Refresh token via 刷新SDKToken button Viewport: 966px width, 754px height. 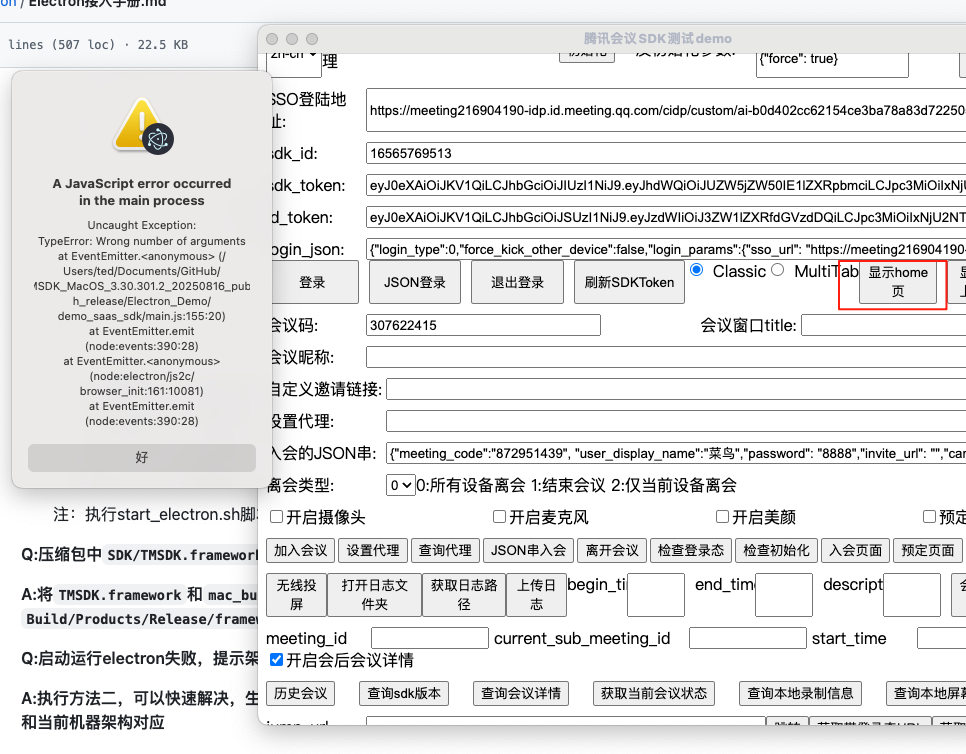tap(629, 282)
